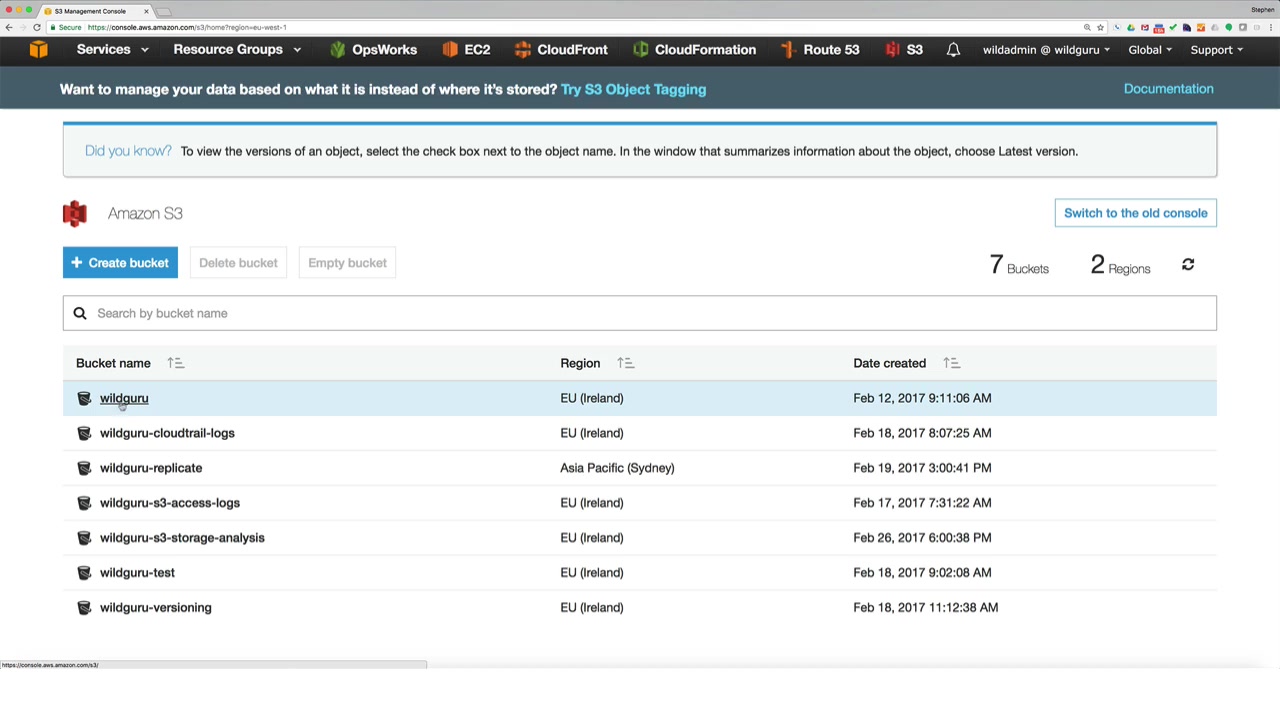Click the Amazon S3 red logo icon
This screenshot has height=720, width=1280.
[x=75, y=213]
